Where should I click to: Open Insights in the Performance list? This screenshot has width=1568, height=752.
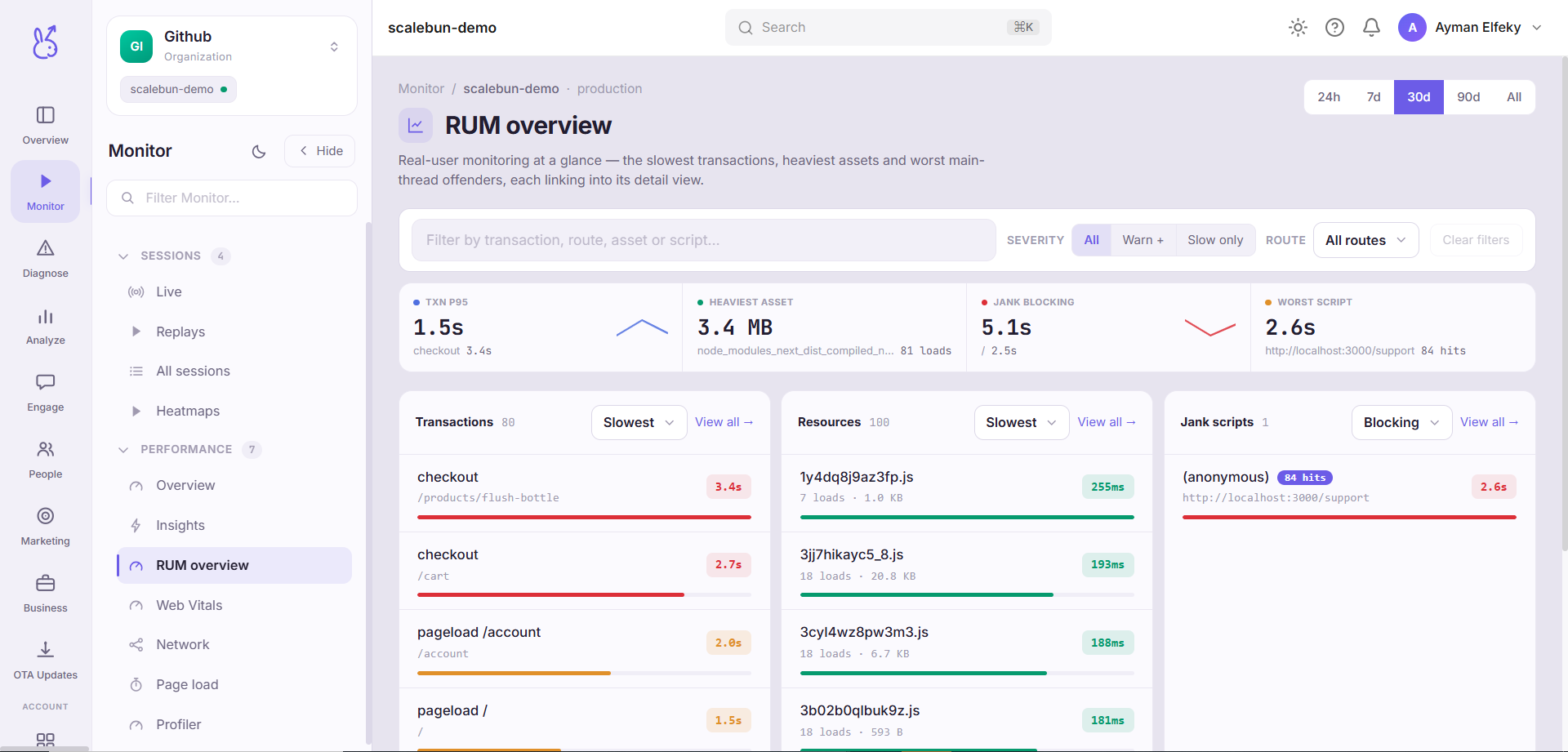click(x=234, y=525)
